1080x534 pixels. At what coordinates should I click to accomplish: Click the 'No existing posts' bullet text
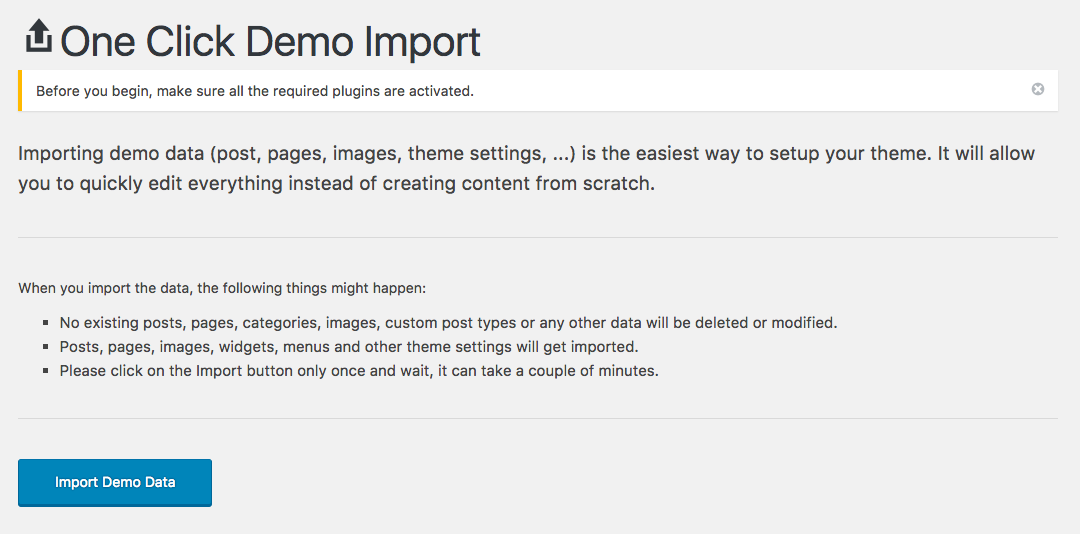pyautogui.click(x=448, y=322)
